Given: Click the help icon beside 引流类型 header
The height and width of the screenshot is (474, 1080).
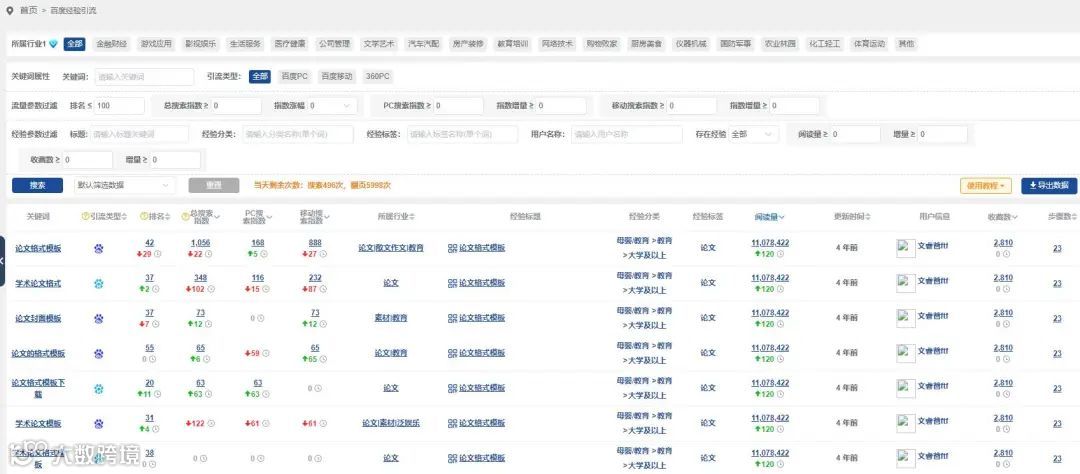Looking at the screenshot, I should (85, 216).
